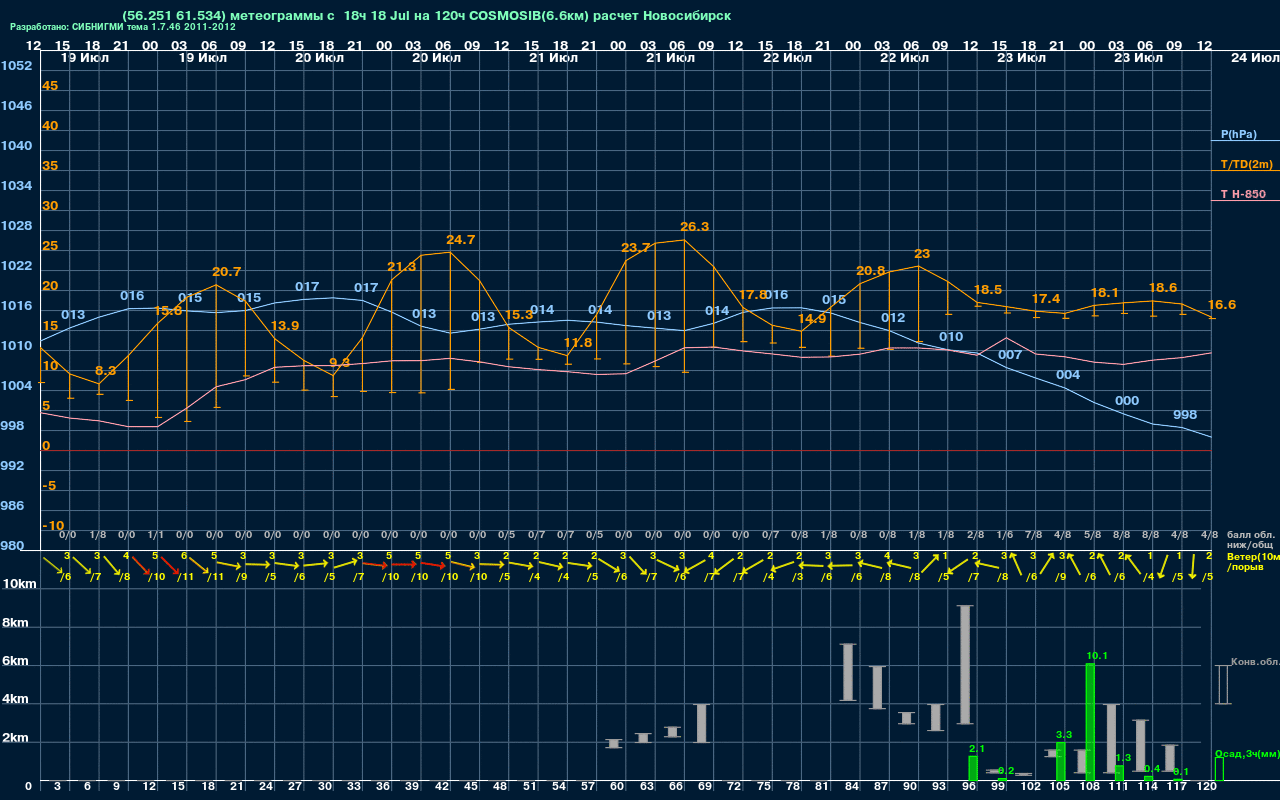
Task: Click the green 3.3 mm precipitation bar
Action: [1061, 761]
